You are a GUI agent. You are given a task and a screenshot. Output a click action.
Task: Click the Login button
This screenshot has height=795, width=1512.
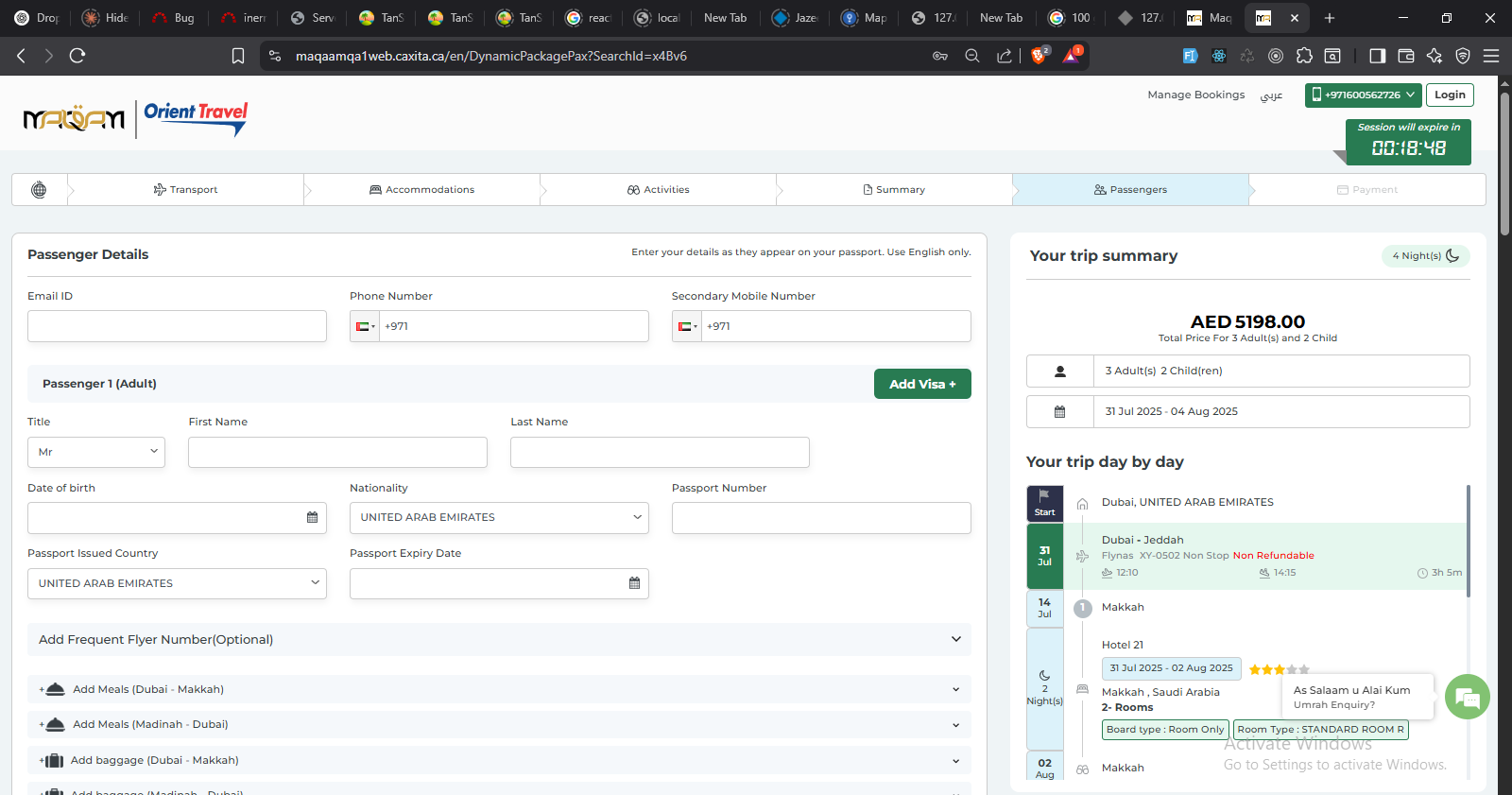(1449, 95)
